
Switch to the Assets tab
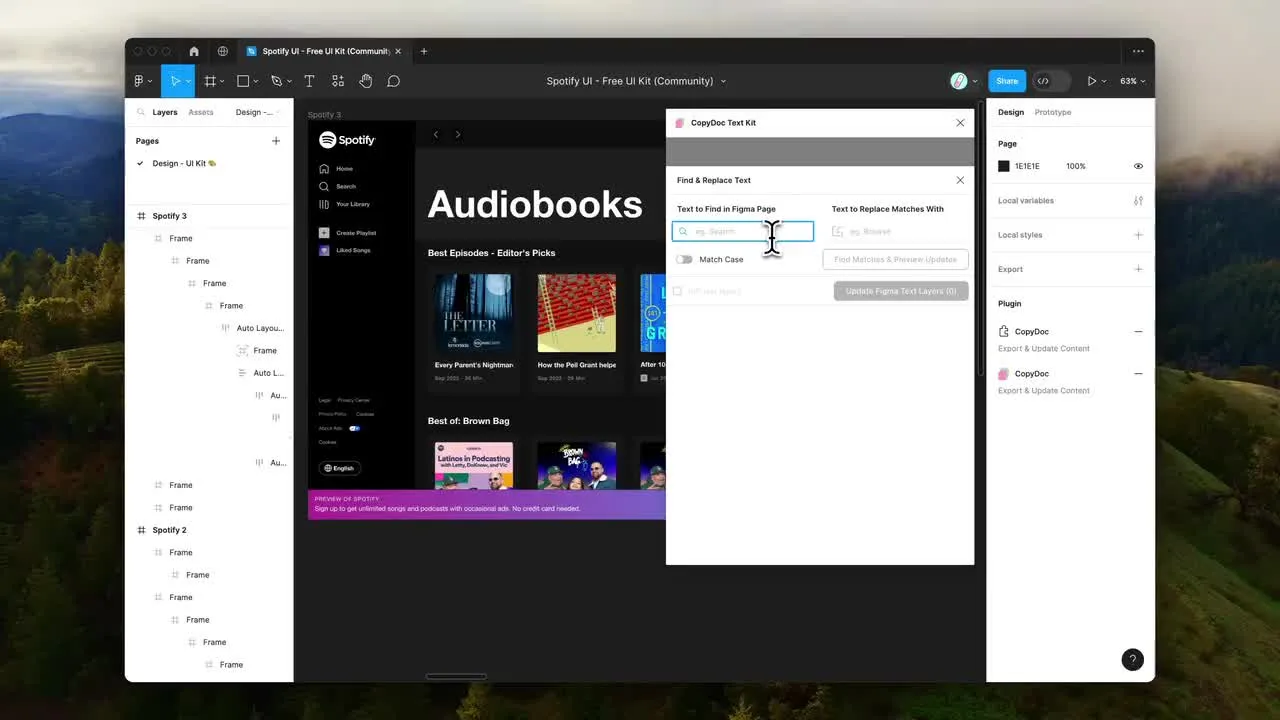[201, 113]
